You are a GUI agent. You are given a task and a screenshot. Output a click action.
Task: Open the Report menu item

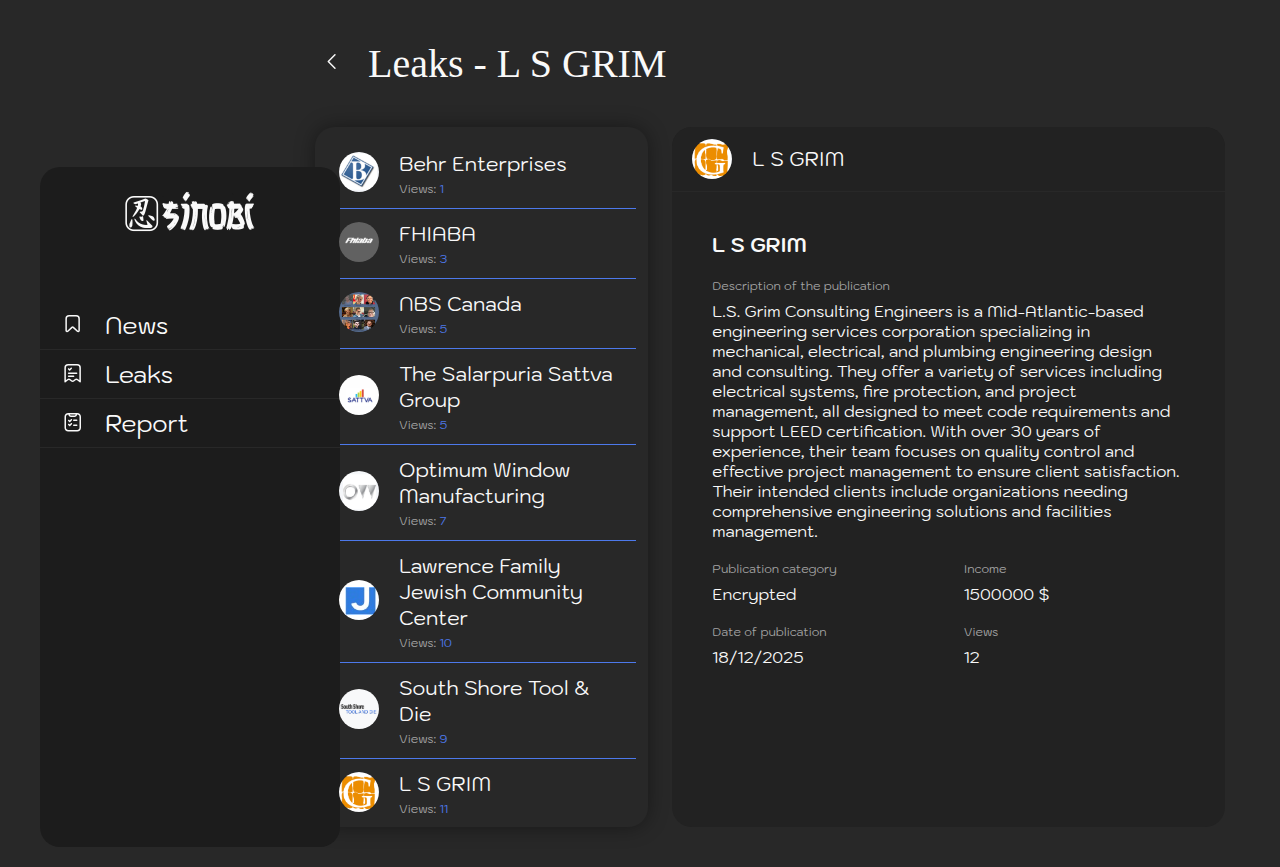coord(146,424)
